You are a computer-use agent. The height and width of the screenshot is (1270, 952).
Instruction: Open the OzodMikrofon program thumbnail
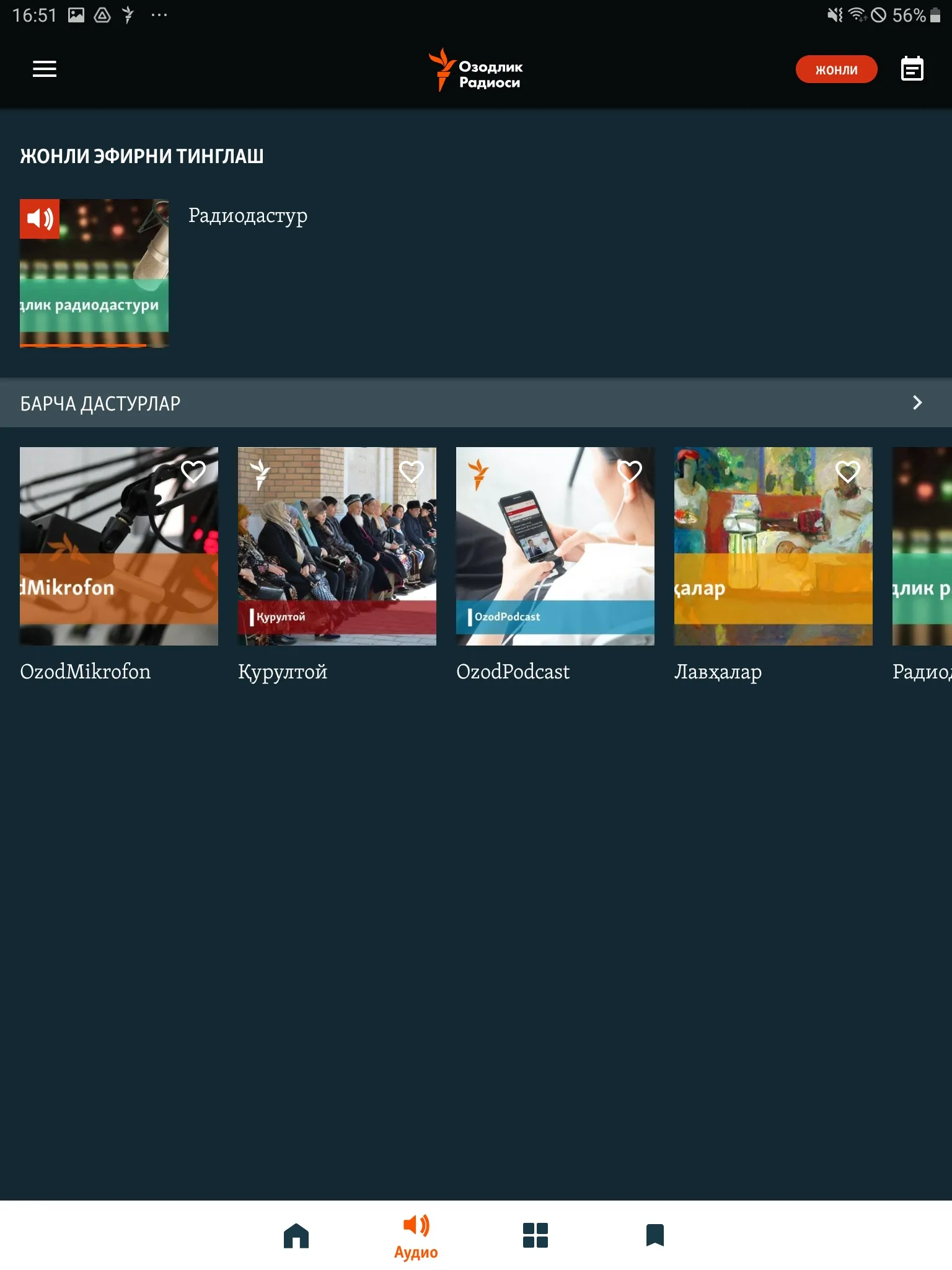click(x=119, y=546)
